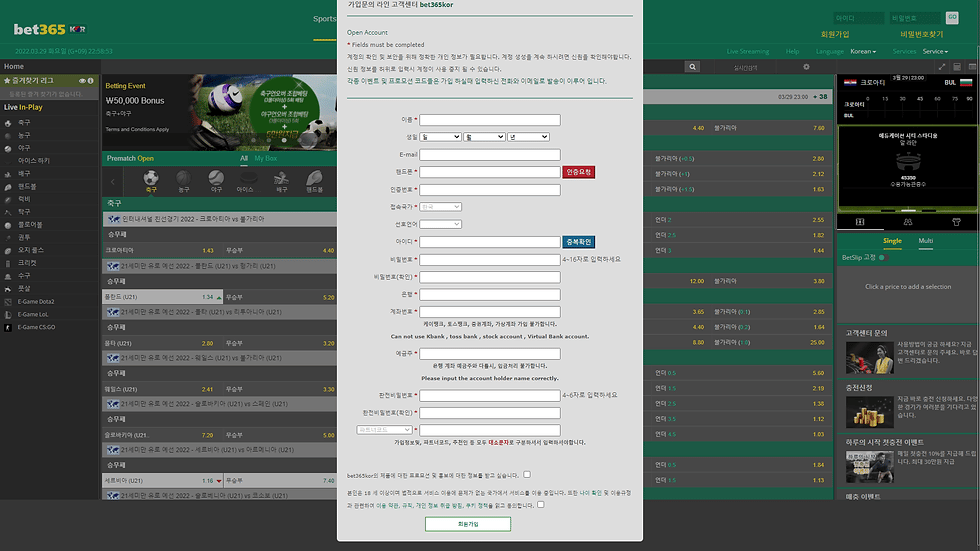
Task: Click the expand arrows icon above match tracker
Action: point(942,67)
